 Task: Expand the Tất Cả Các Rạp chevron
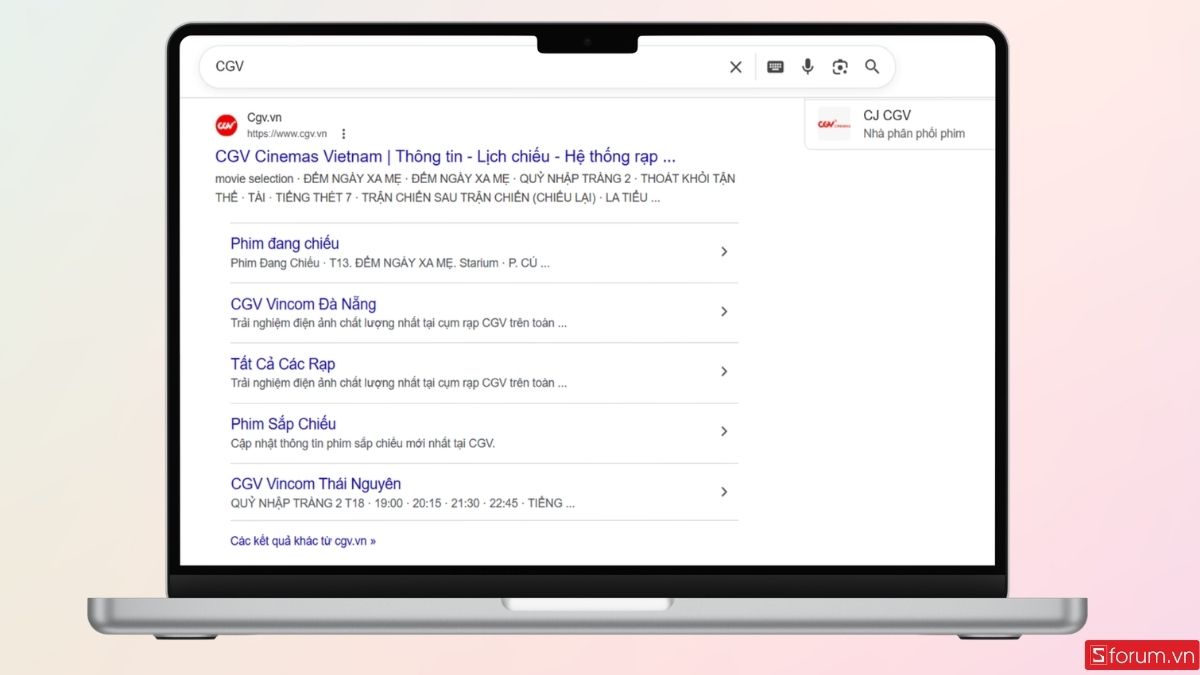tap(724, 371)
